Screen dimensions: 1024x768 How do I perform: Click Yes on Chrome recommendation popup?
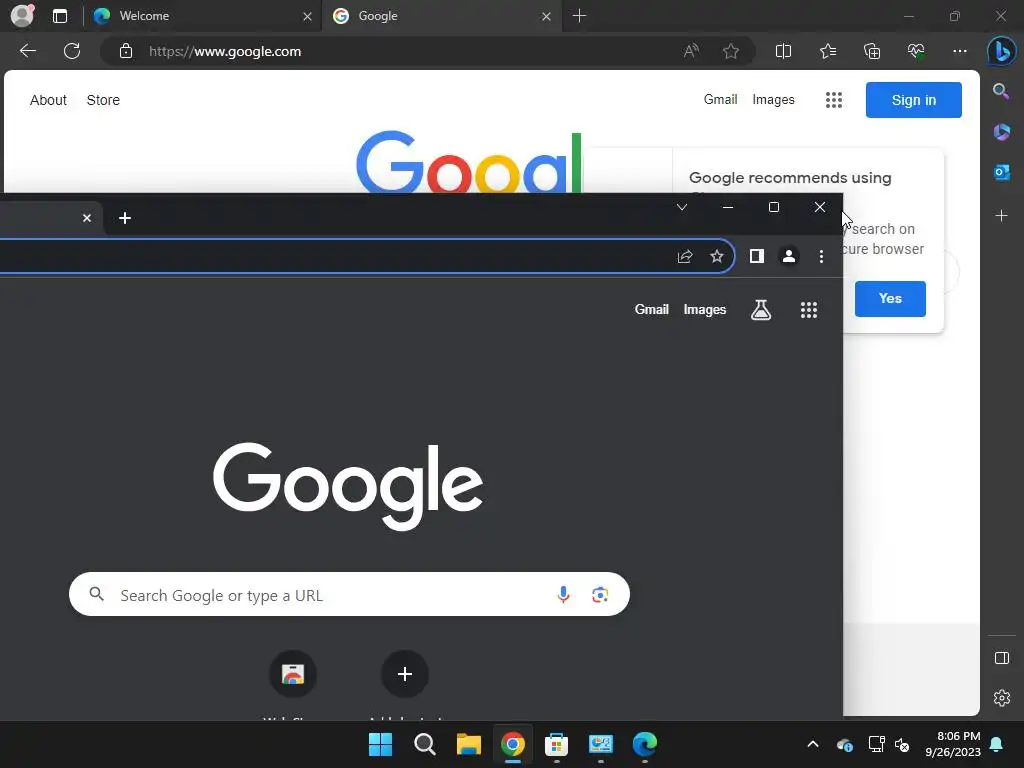pyautogui.click(x=890, y=298)
